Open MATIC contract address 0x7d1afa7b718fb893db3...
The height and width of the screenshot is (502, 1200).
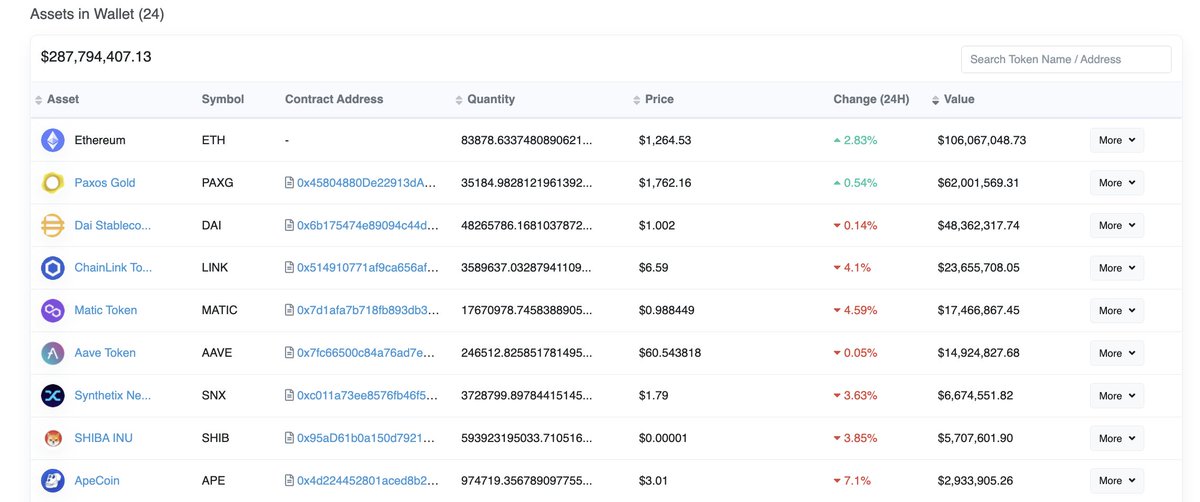368,310
